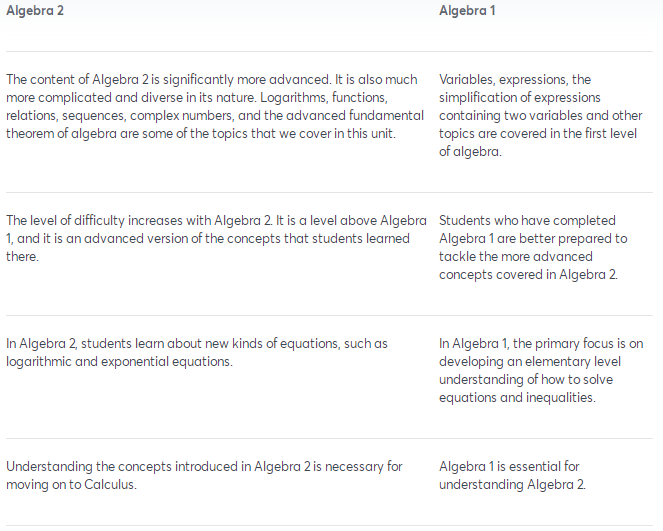Click the word 'Calculus' in the last row
The height and width of the screenshot is (531, 663).
[x=110, y=484]
